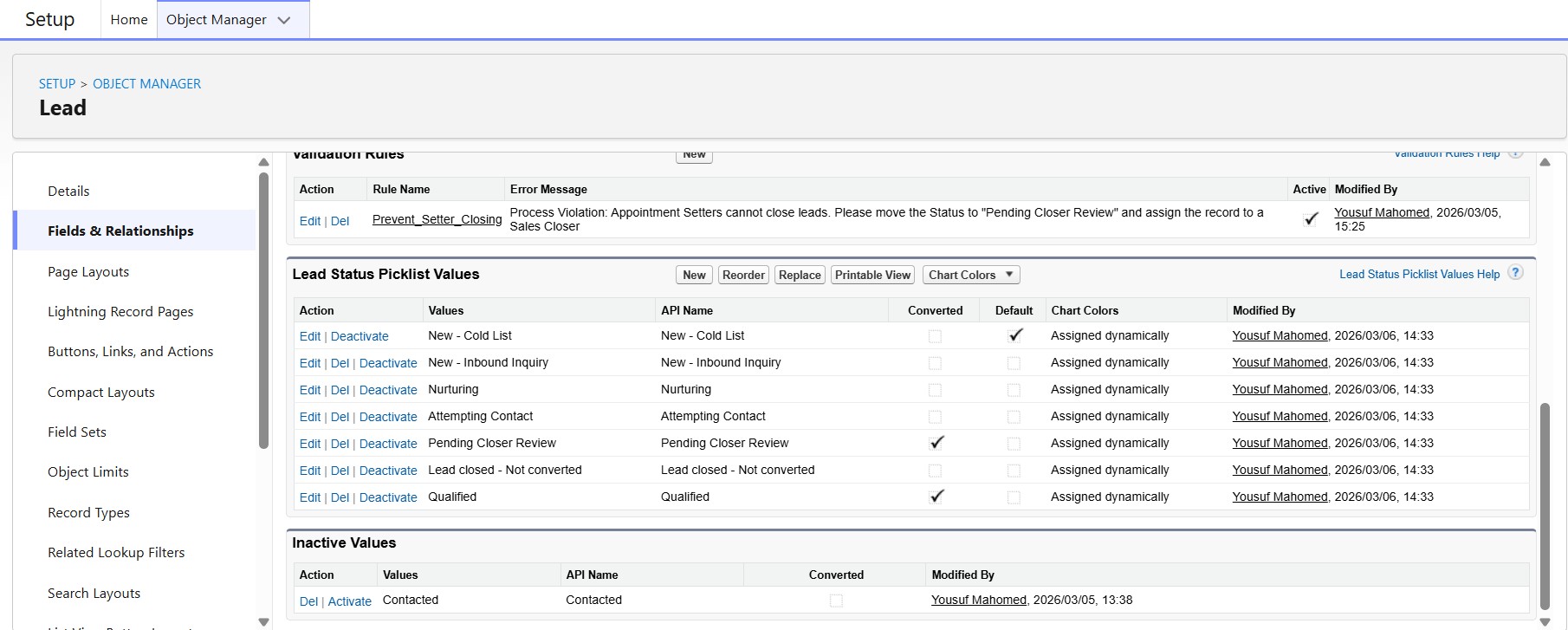Click OBJECT MANAGER breadcrumb link
Screen dimensions: 1568x630
(x=146, y=83)
